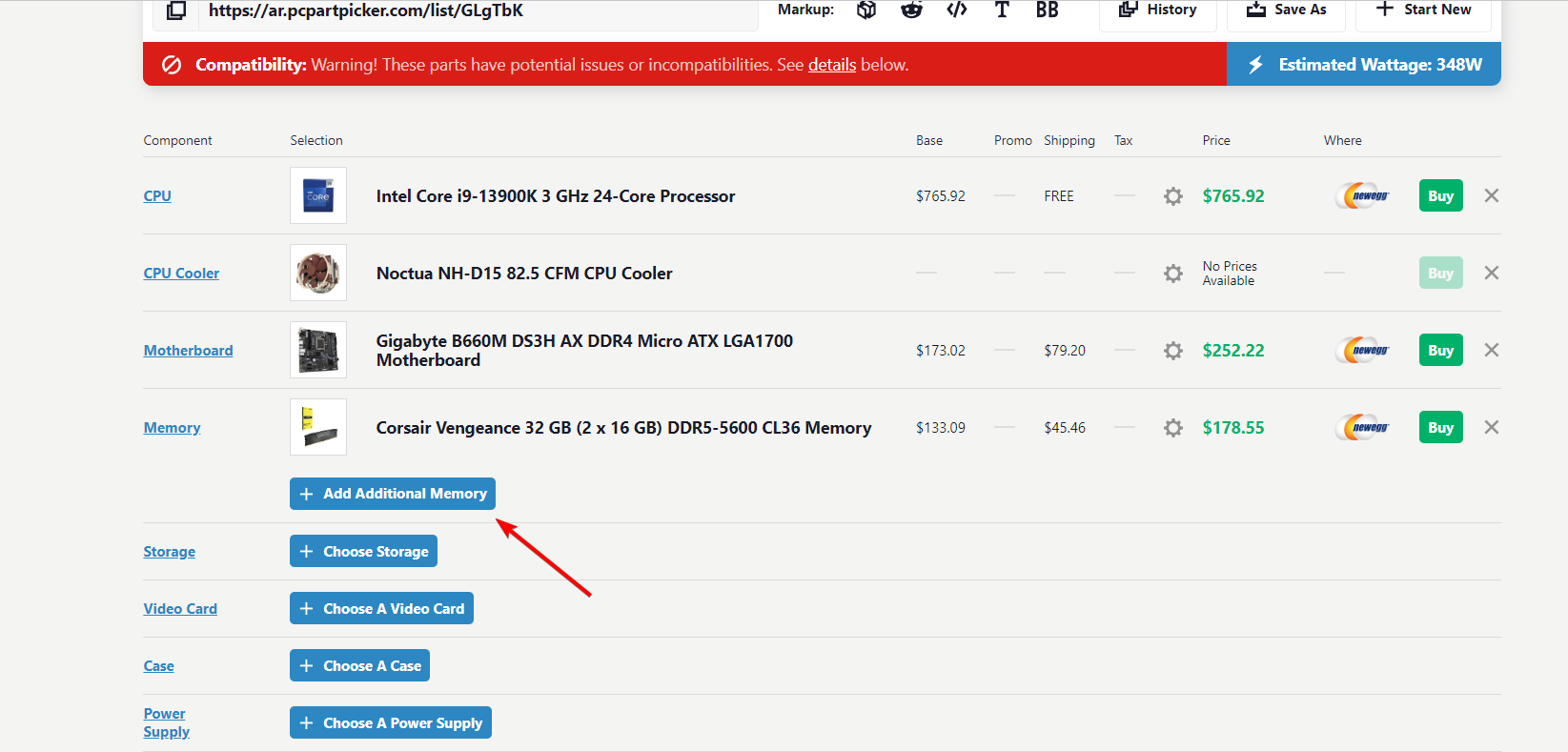Click the Buy button for the Memory
The height and width of the screenshot is (752, 1568).
(x=1441, y=427)
